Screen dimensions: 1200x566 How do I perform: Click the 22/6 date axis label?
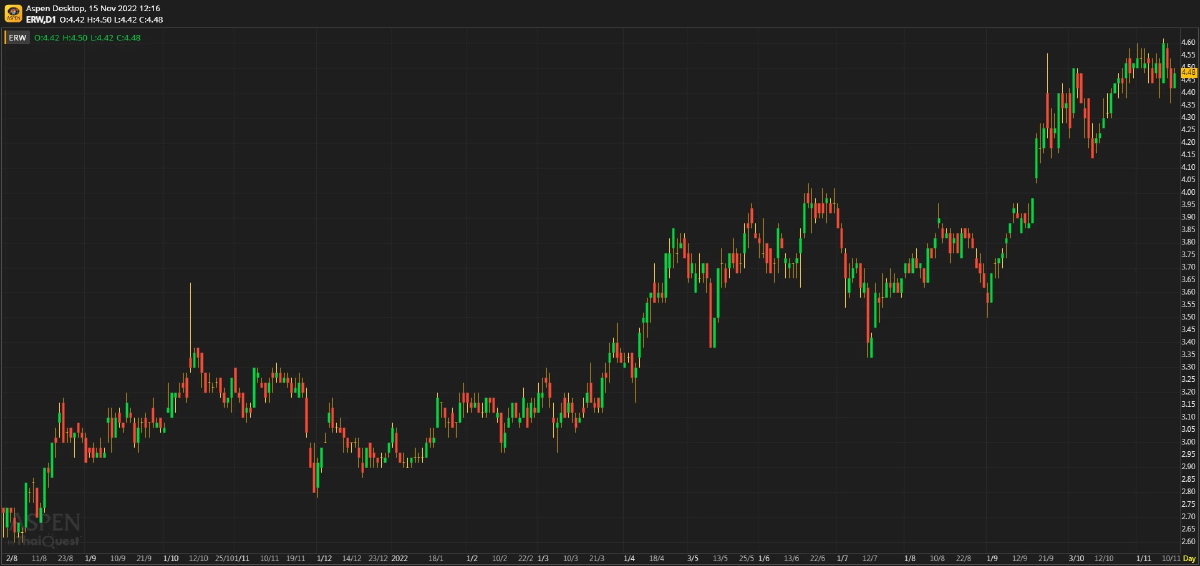pos(818,558)
